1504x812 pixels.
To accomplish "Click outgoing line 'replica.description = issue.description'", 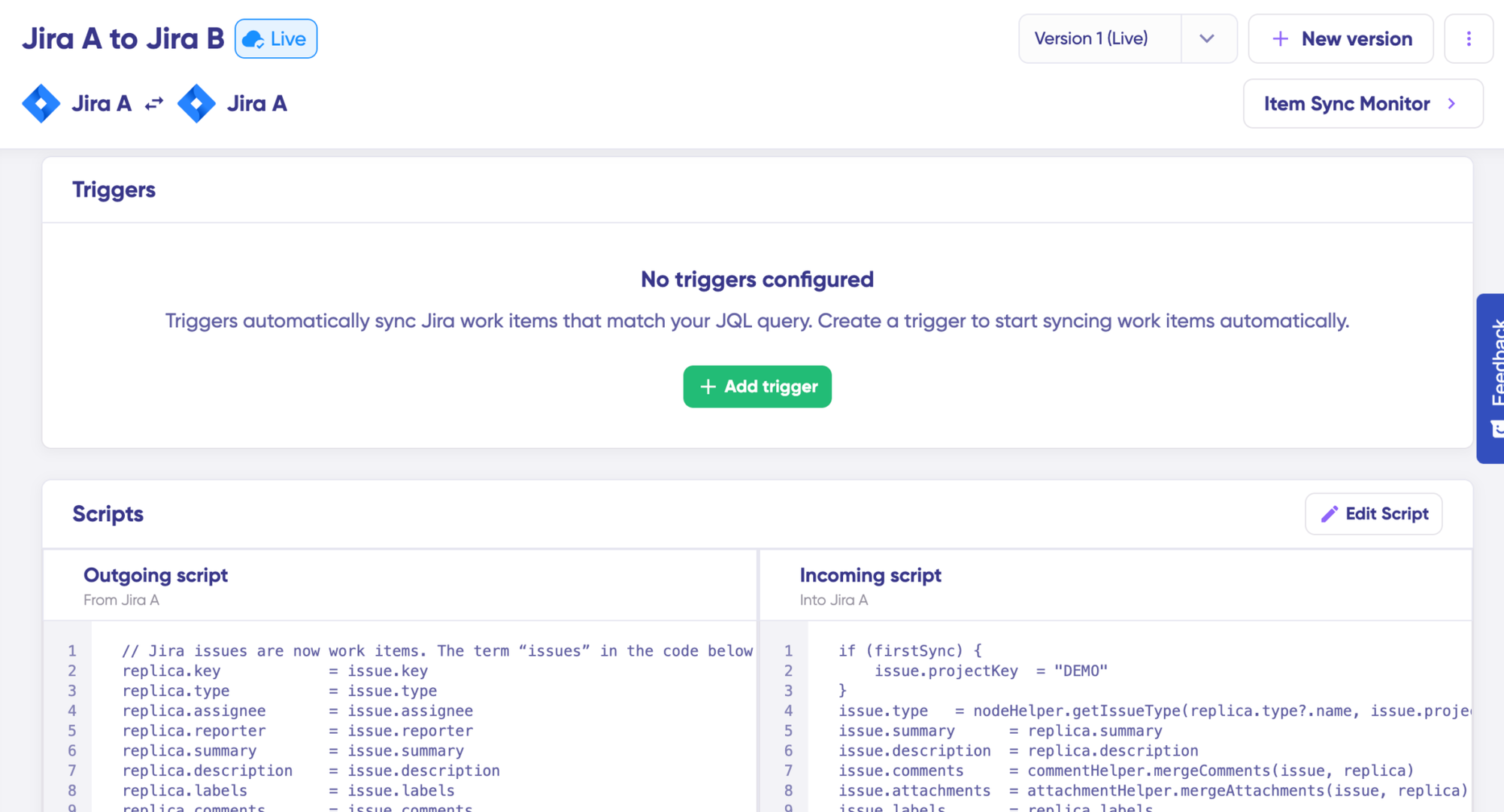I will click(311, 771).
